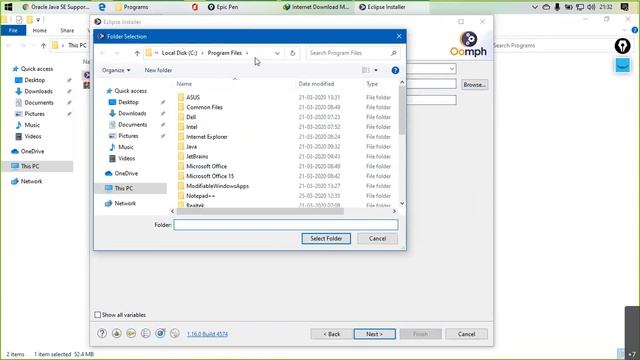This screenshot has width=640, height=360.
Task: Sort by Name column header
Action: [x=184, y=84]
